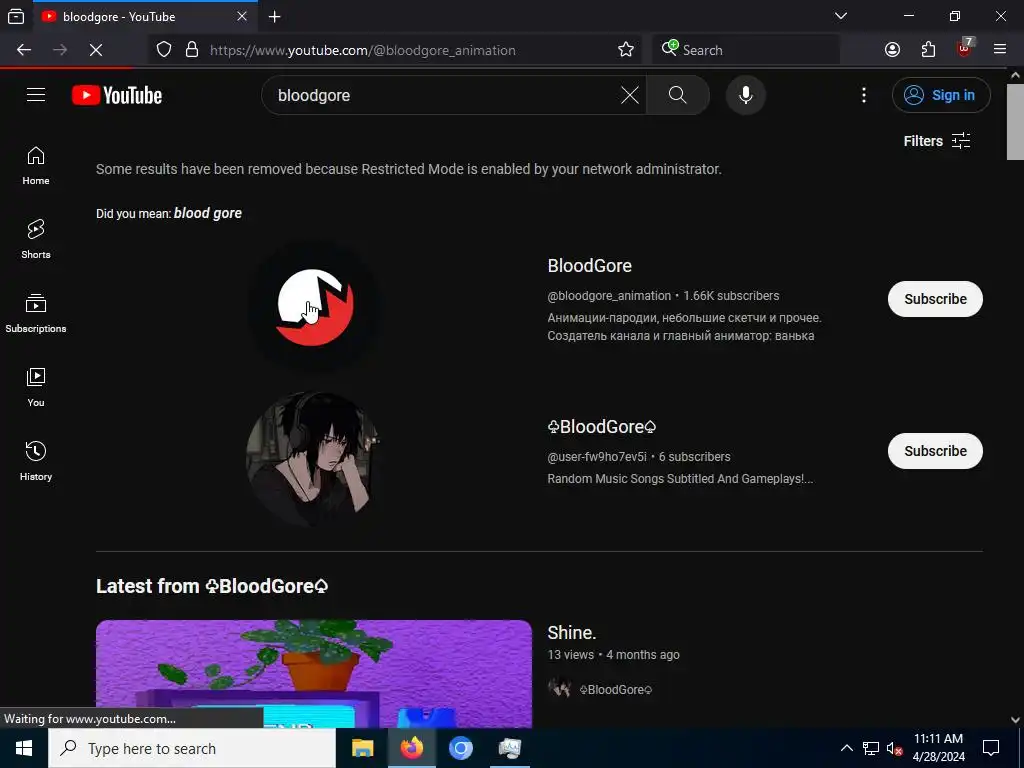This screenshot has width=1024, height=768.
Task: Show hidden system tray icons
Action: [x=846, y=748]
